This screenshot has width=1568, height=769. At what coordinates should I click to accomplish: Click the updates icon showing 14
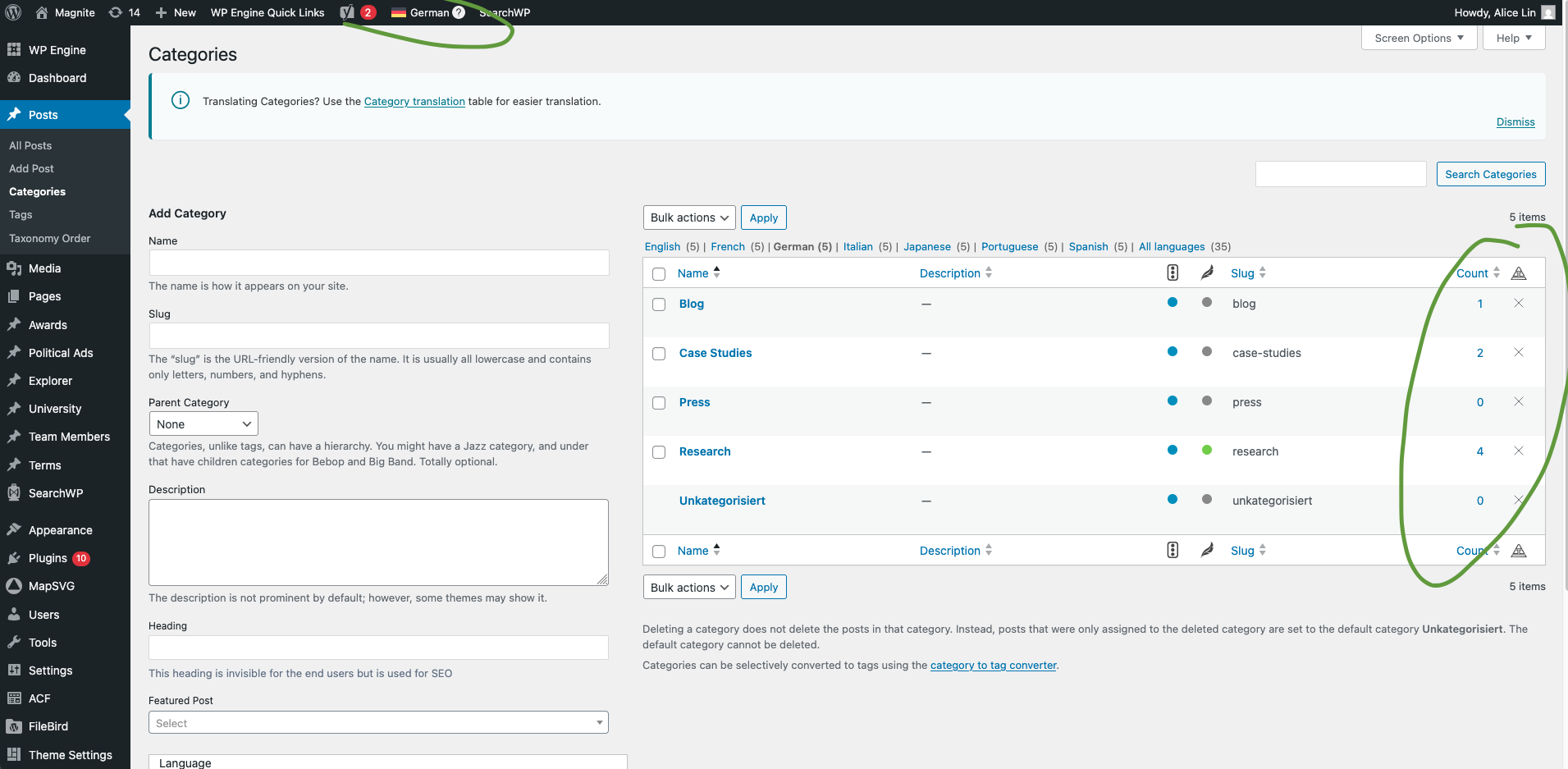(124, 12)
